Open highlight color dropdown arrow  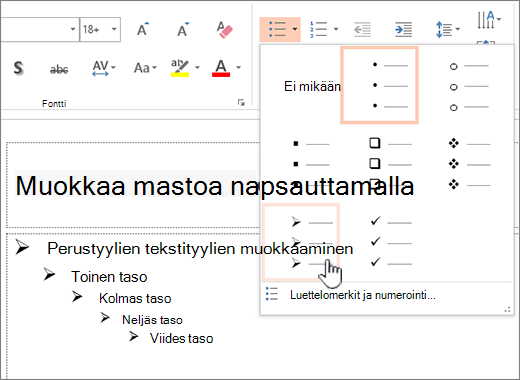coord(197,68)
